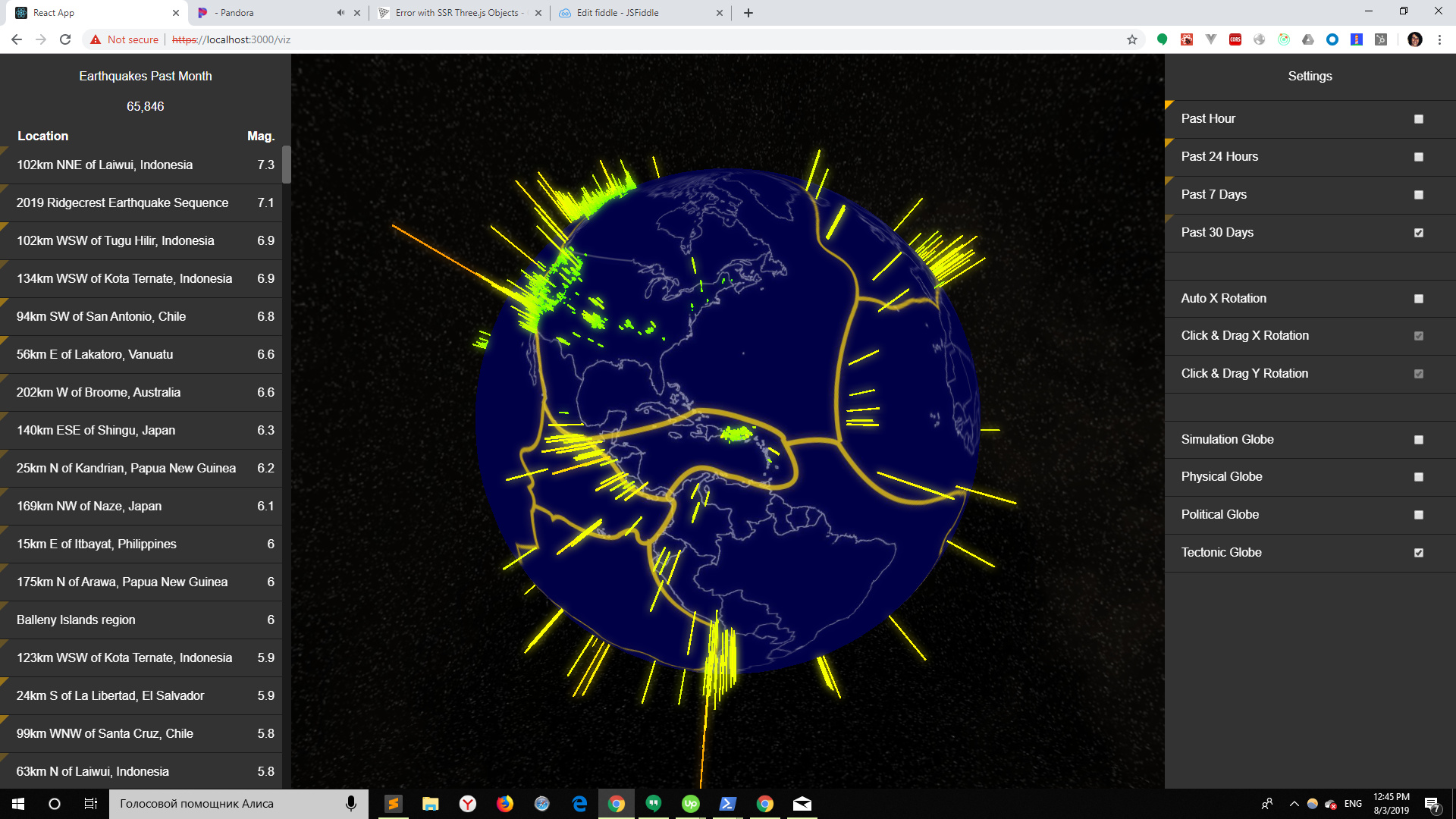Uncheck the Tectonic Globe option
The width and height of the screenshot is (1456, 819).
(1418, 553)
